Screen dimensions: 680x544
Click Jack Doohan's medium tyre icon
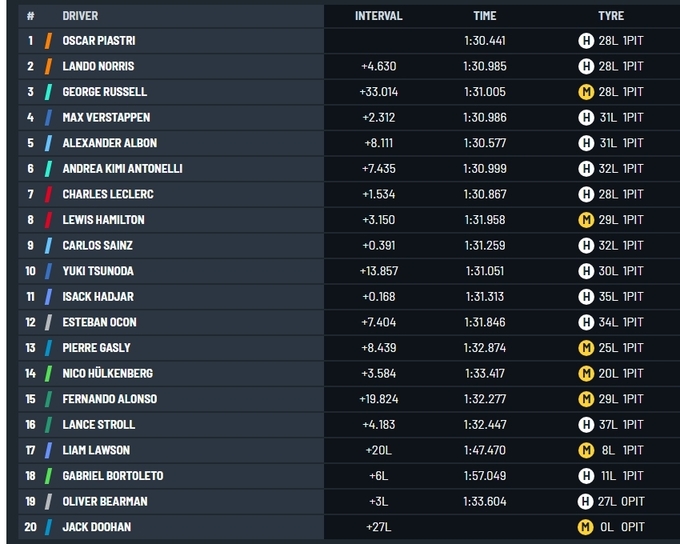[x=586, y=527]
